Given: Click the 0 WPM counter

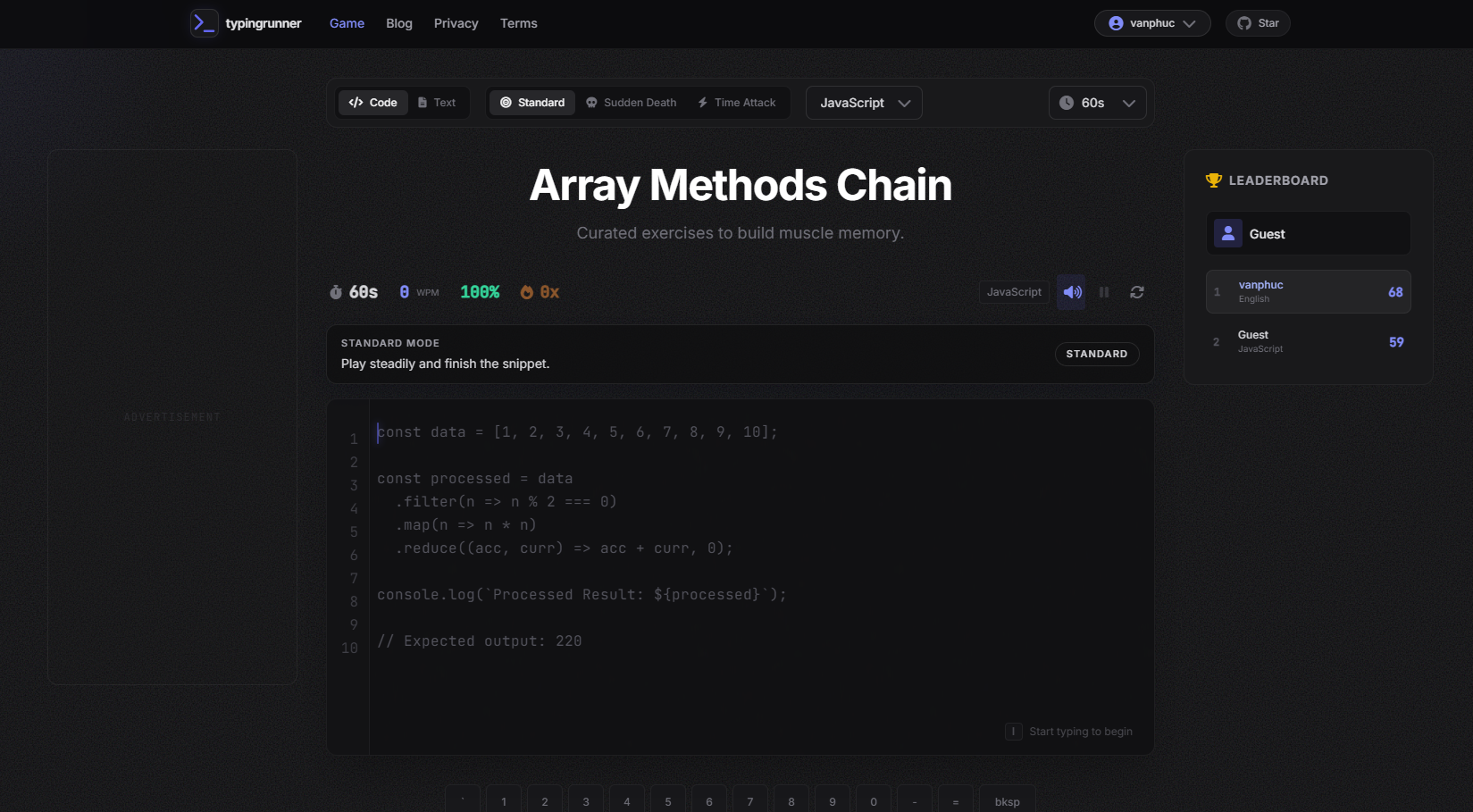Looking at the screenshot, I should tap(419, 292).
